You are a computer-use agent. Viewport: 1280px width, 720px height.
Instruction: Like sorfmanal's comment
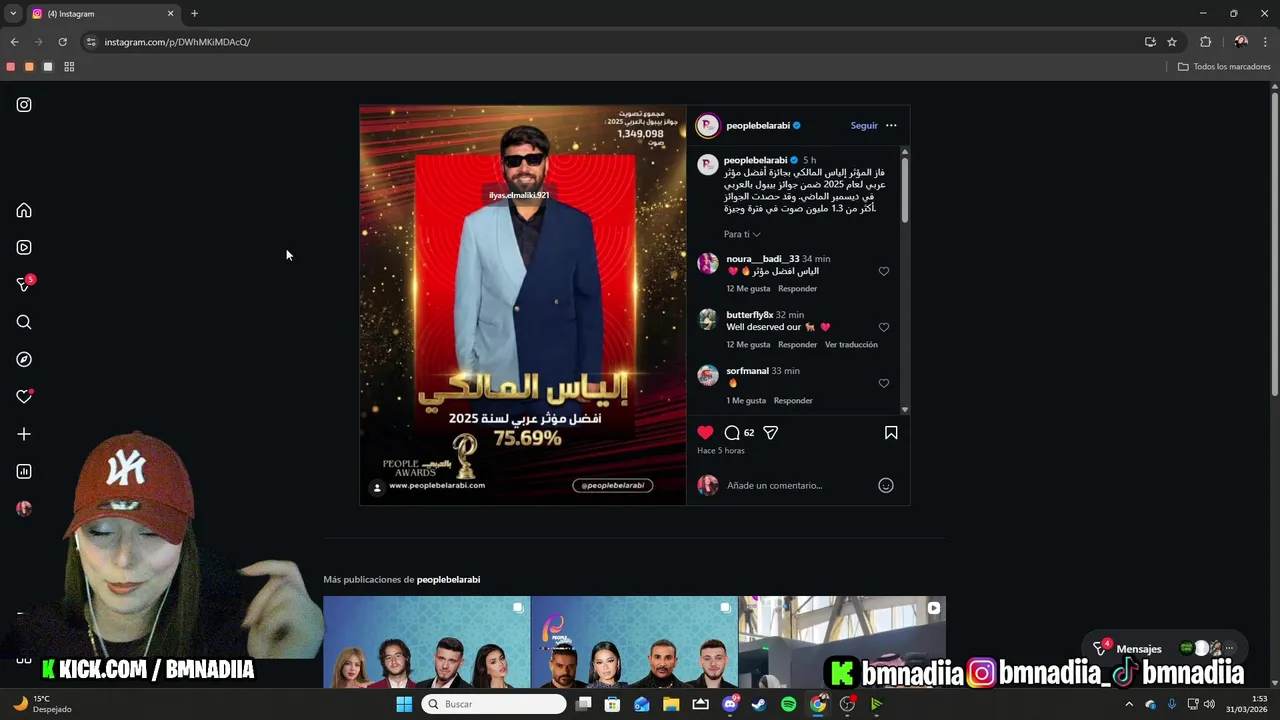[x=884, y=383]
